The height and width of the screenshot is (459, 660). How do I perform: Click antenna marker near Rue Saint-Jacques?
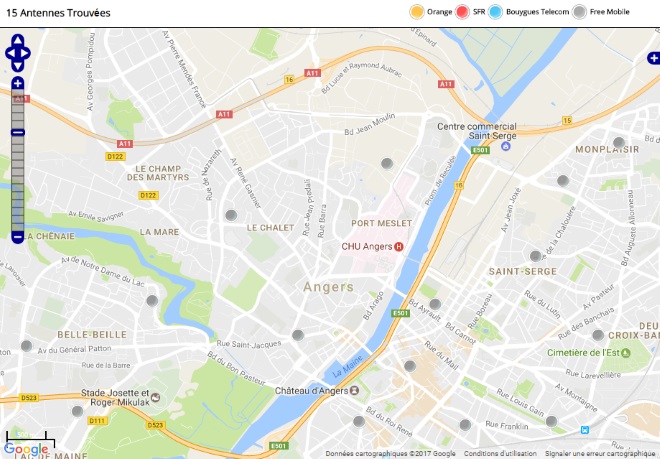pos(298,335)
